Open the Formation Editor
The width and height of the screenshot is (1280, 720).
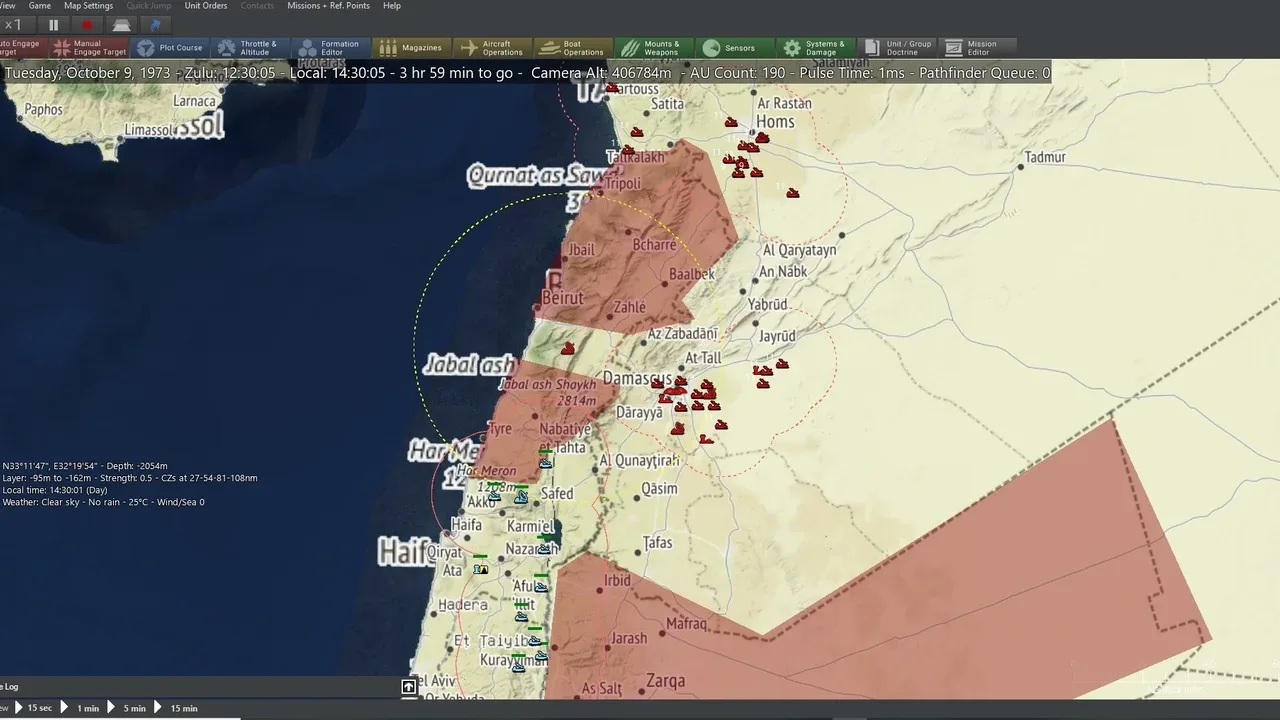pyautogui.click(x=329, y=48)
